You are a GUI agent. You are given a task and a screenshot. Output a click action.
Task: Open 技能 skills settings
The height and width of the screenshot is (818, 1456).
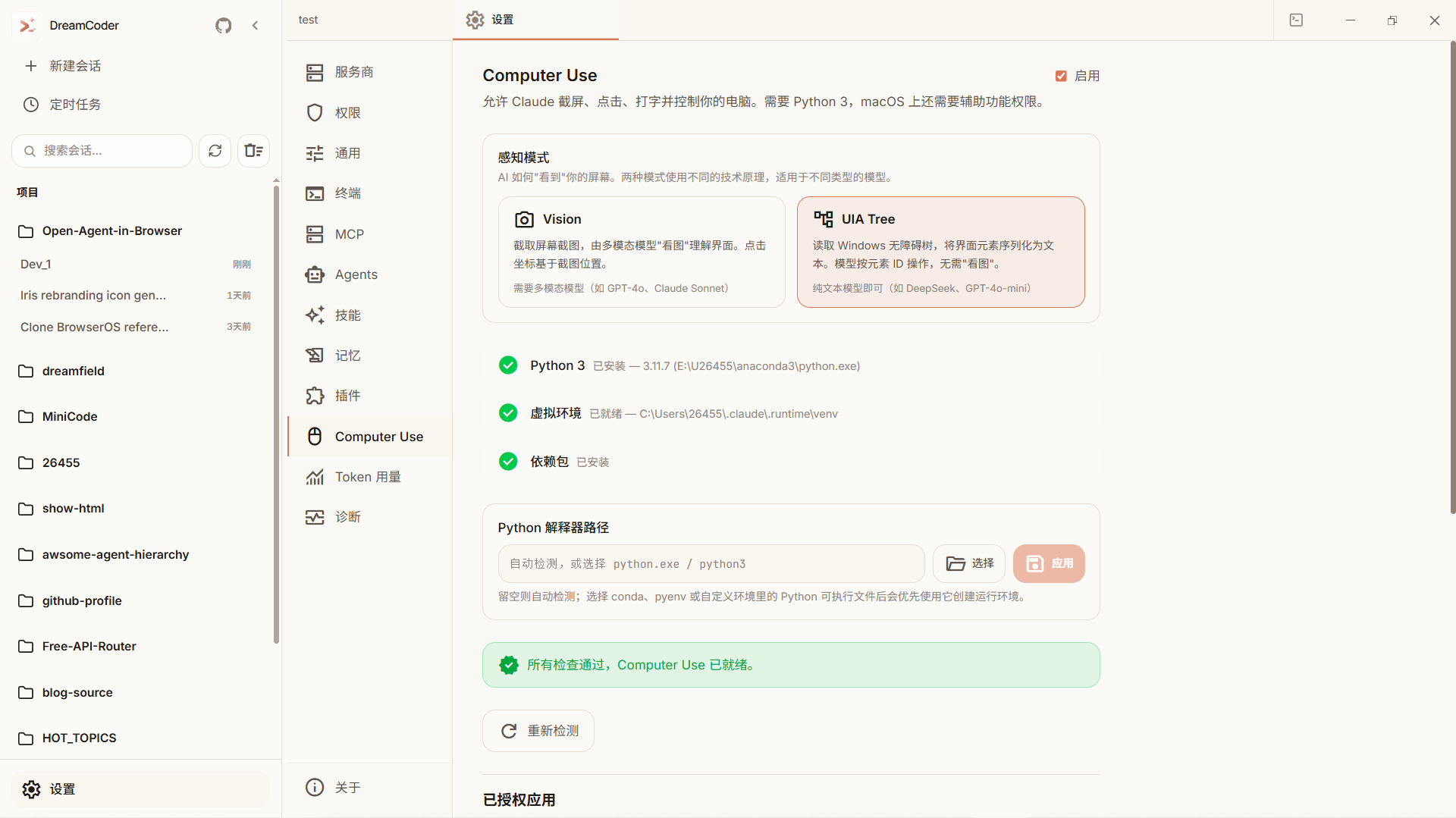[x=370, y=315]
